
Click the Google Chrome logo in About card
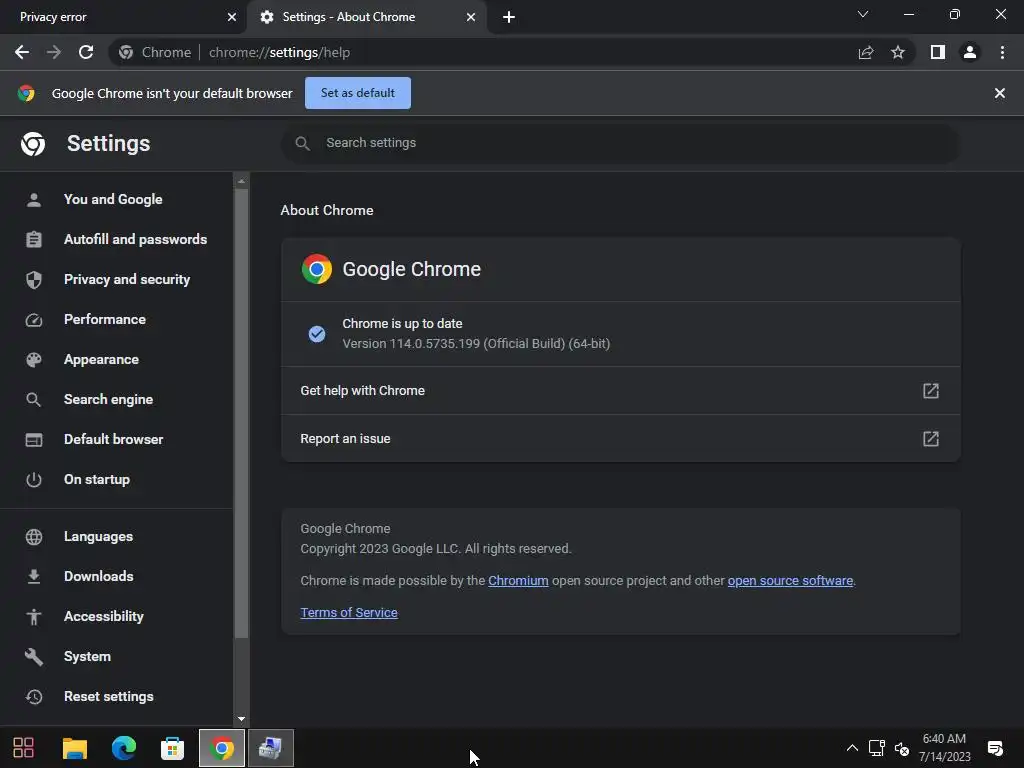point(317,269)
